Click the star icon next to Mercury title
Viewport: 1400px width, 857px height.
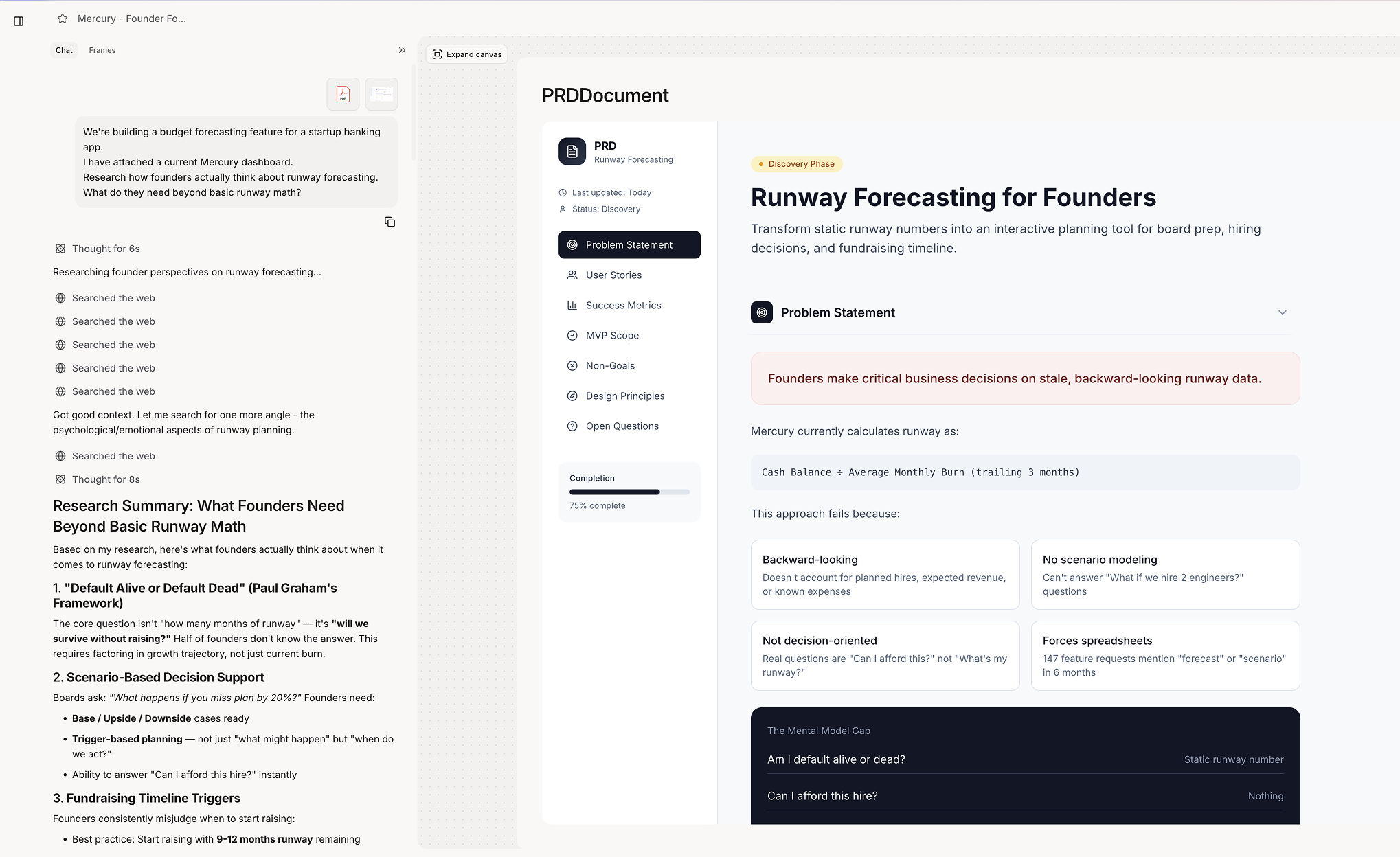[x=63, y=19]
